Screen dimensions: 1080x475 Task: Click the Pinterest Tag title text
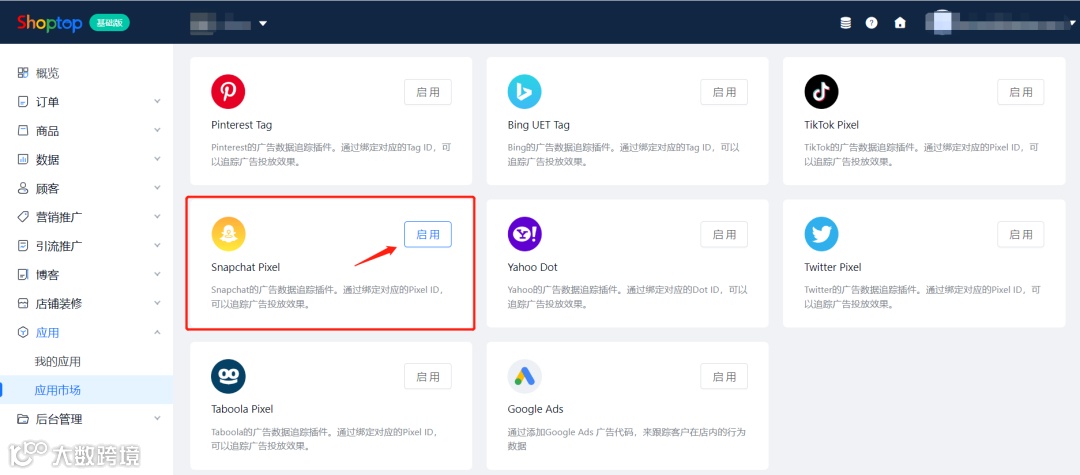pyautogui.click(x=241, y=125)
